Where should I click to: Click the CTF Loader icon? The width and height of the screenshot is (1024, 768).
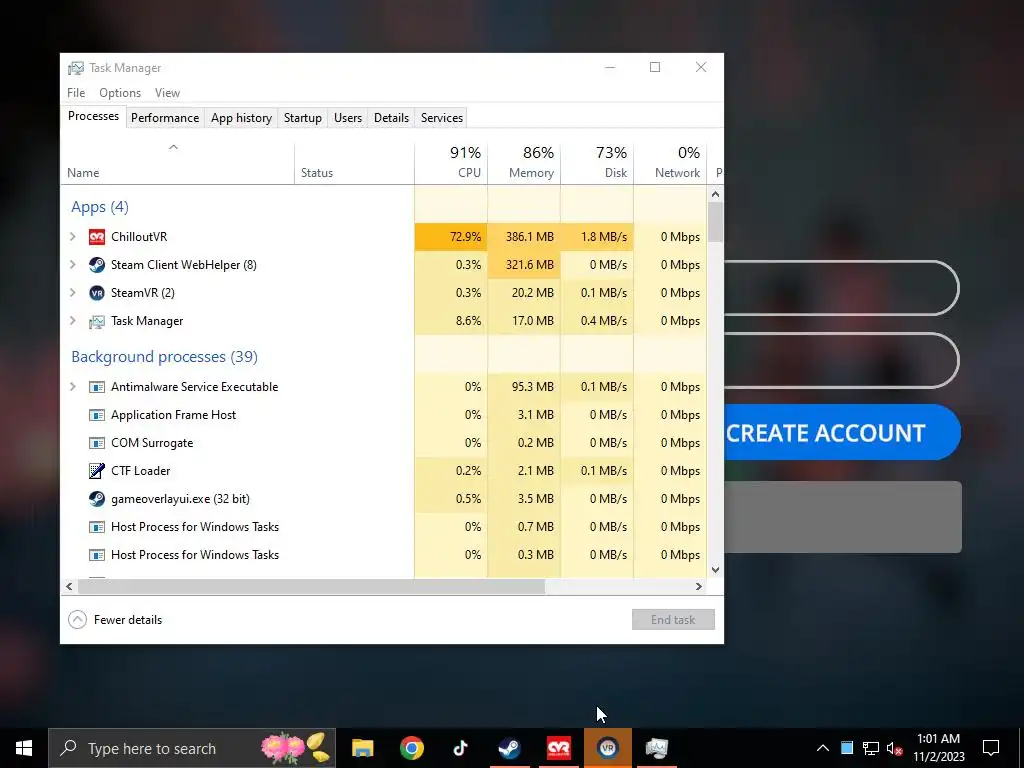coord(97,471)
